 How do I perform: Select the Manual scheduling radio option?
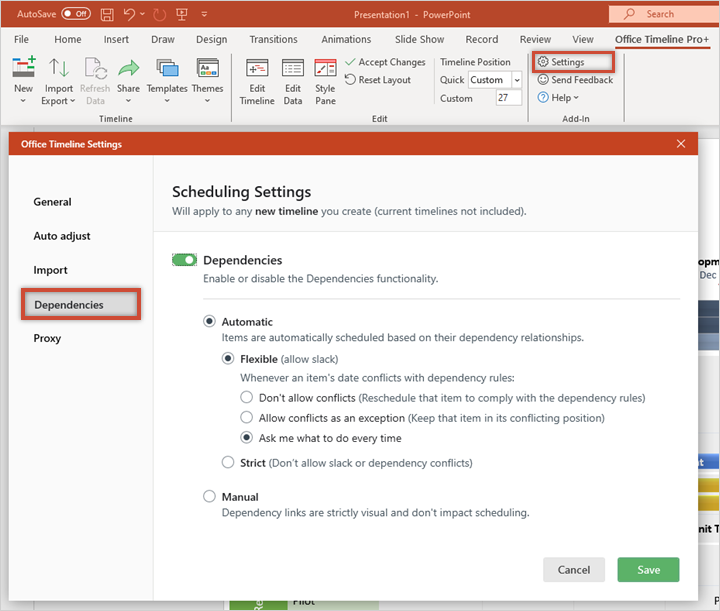tap(209, 496)
